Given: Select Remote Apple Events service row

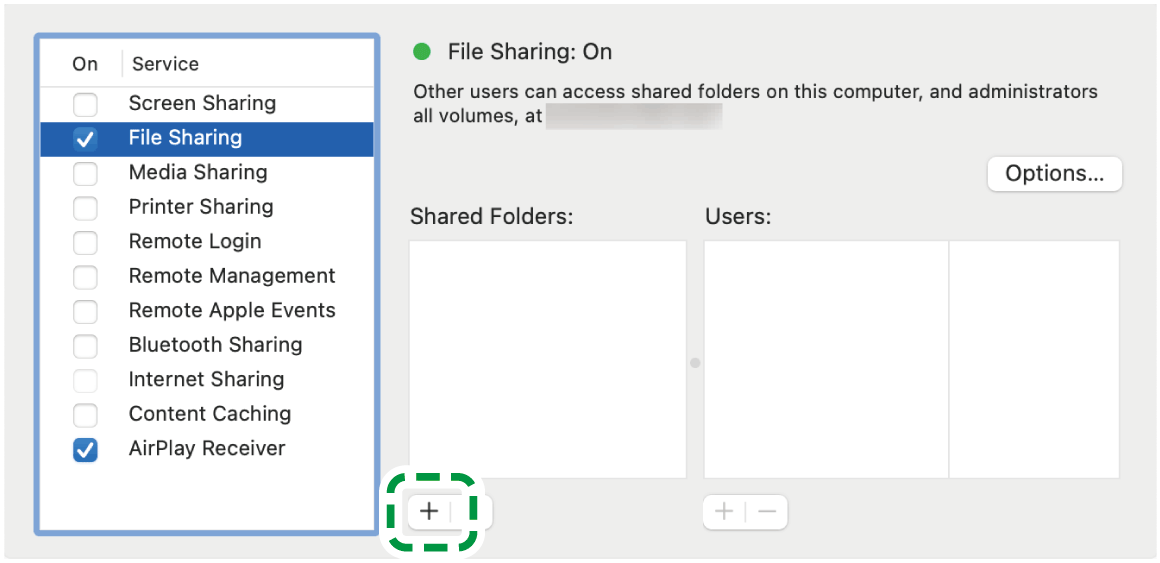Looking at the screenshot, I should tap(231, 310).
